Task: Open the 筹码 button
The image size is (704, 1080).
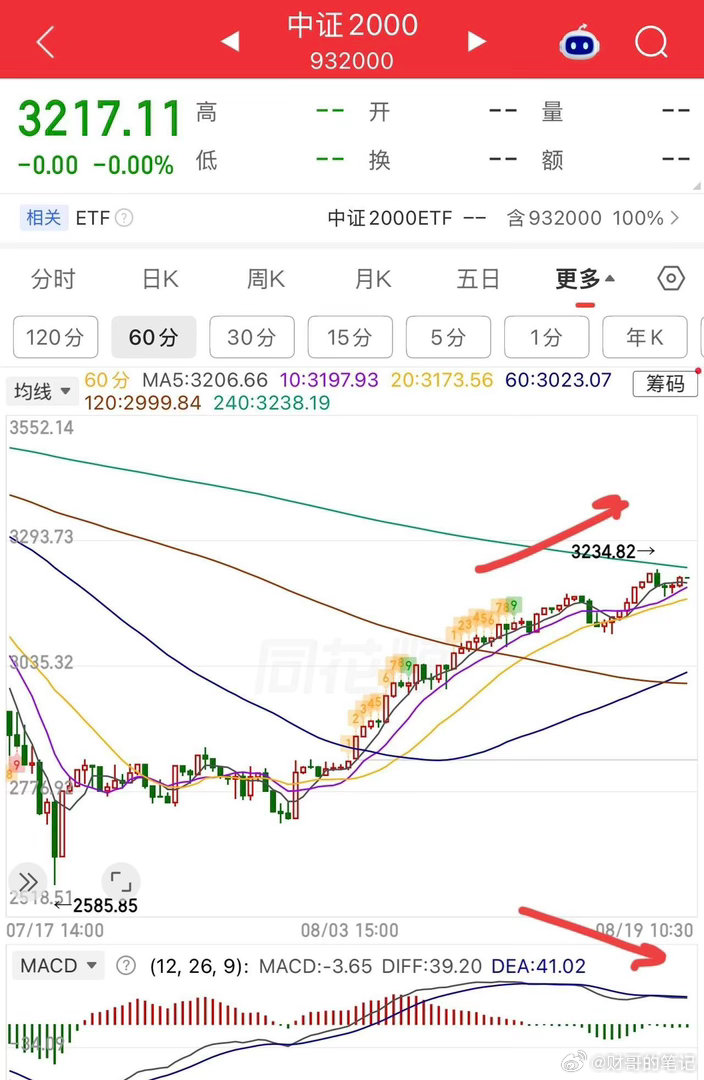Action: pos(665,384)
